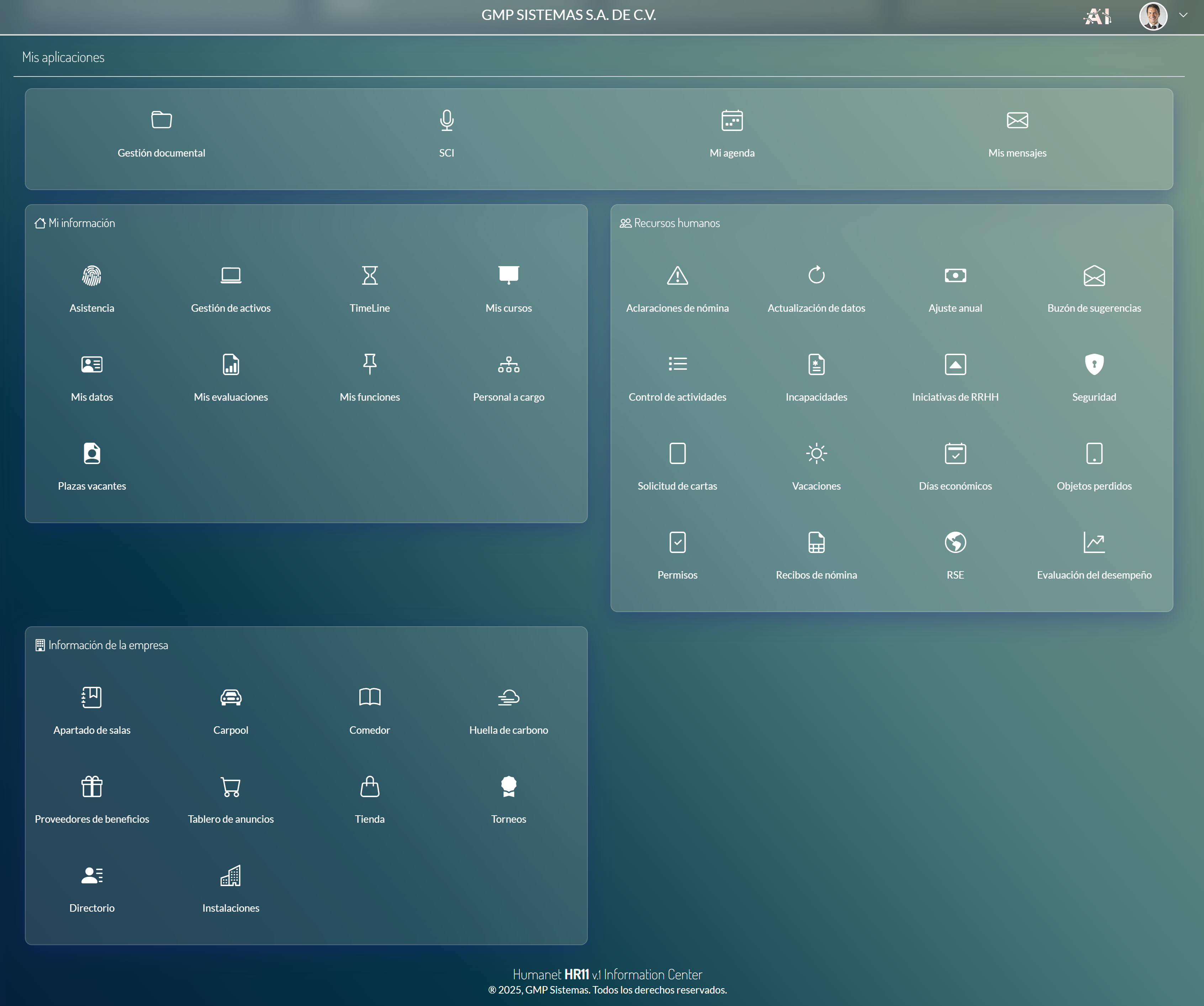Click the AI assistant icon in header

[x=1097, y=16]
